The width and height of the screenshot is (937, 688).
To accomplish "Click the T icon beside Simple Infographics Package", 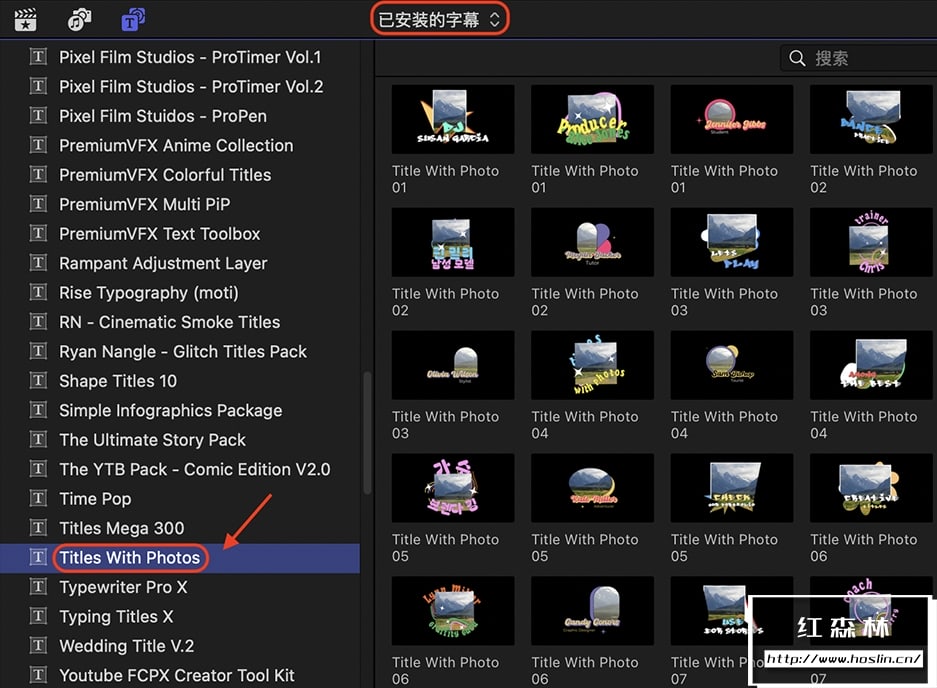I will point(38,410).
